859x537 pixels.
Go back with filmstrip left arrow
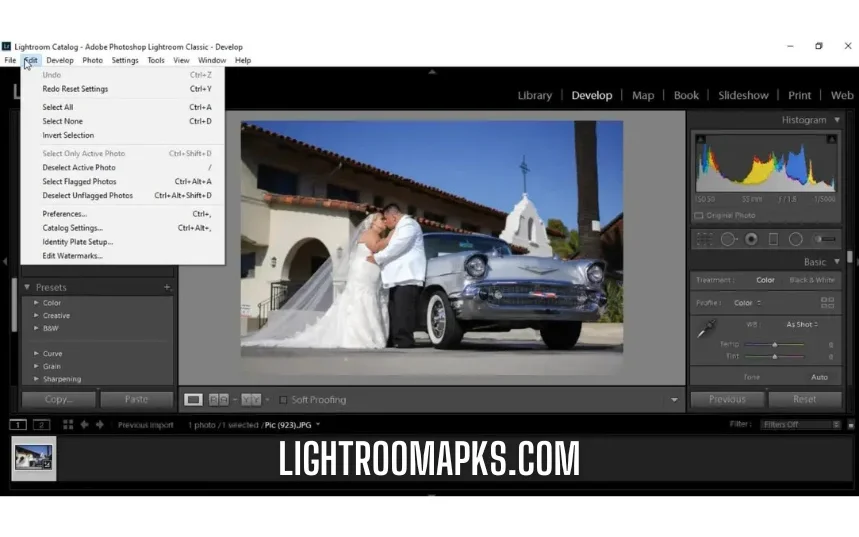[x=84, y=425]
